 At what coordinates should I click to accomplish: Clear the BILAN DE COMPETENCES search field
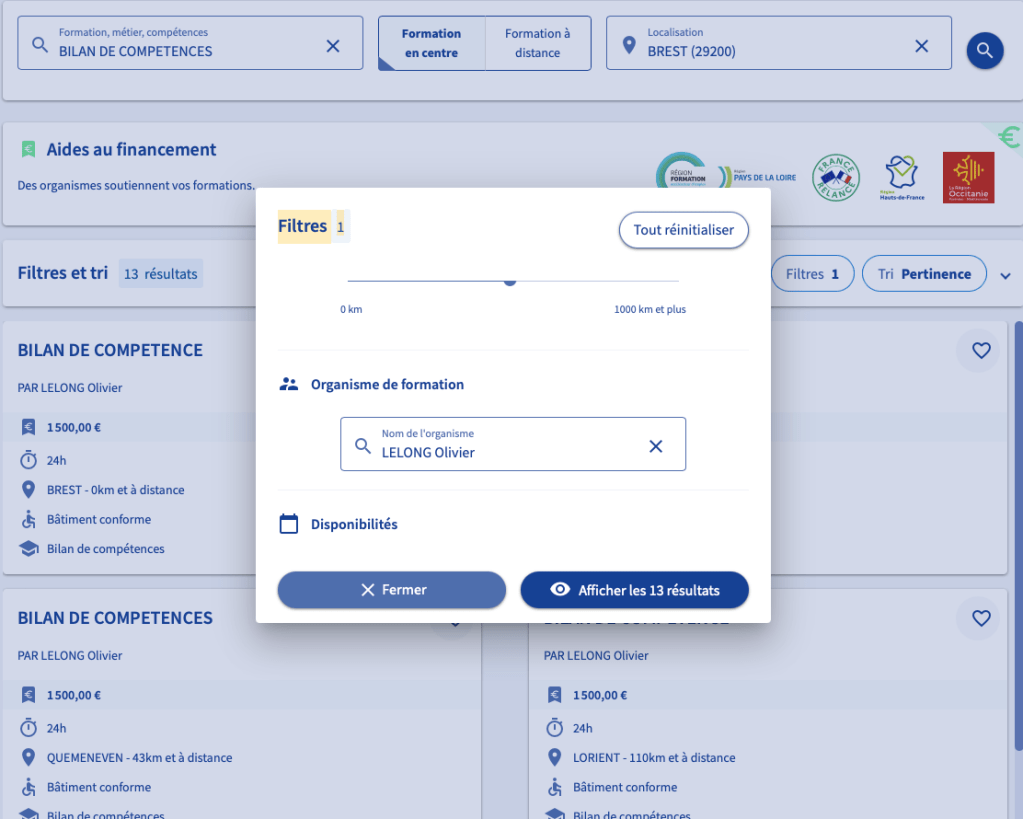click(x=333, y=46)
